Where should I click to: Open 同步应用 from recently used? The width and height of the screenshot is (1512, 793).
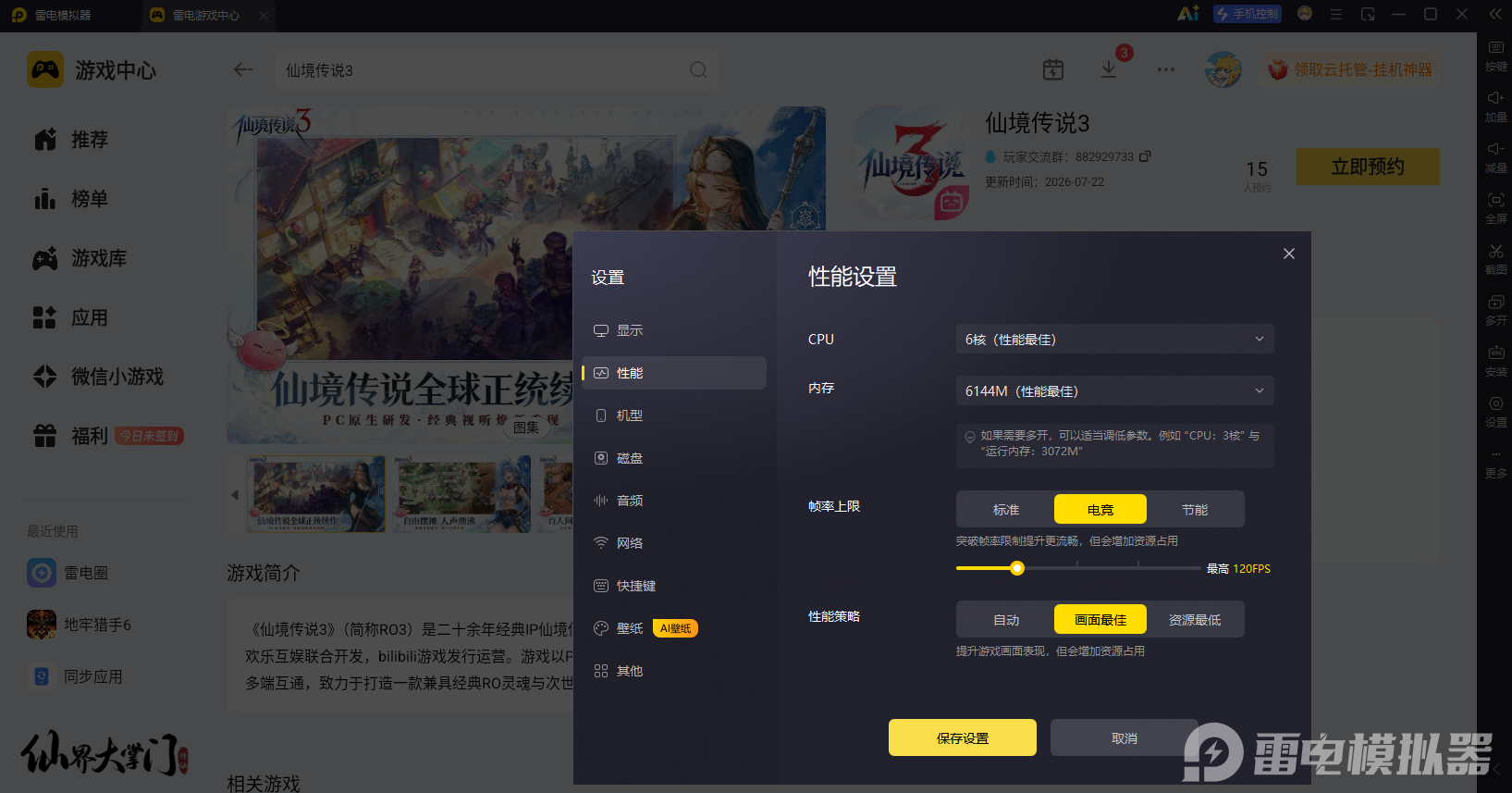pos(75,676)
